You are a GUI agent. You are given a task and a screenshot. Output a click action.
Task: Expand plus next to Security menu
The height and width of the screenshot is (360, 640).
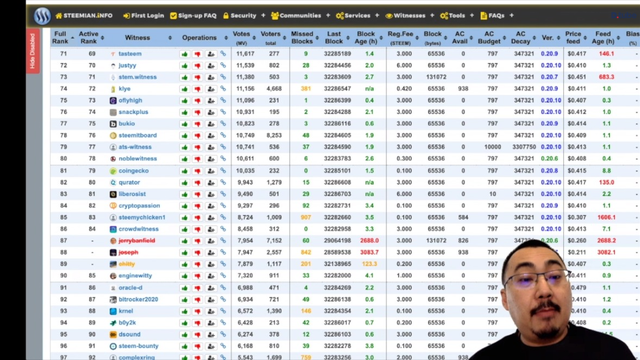tap(263, 16)
